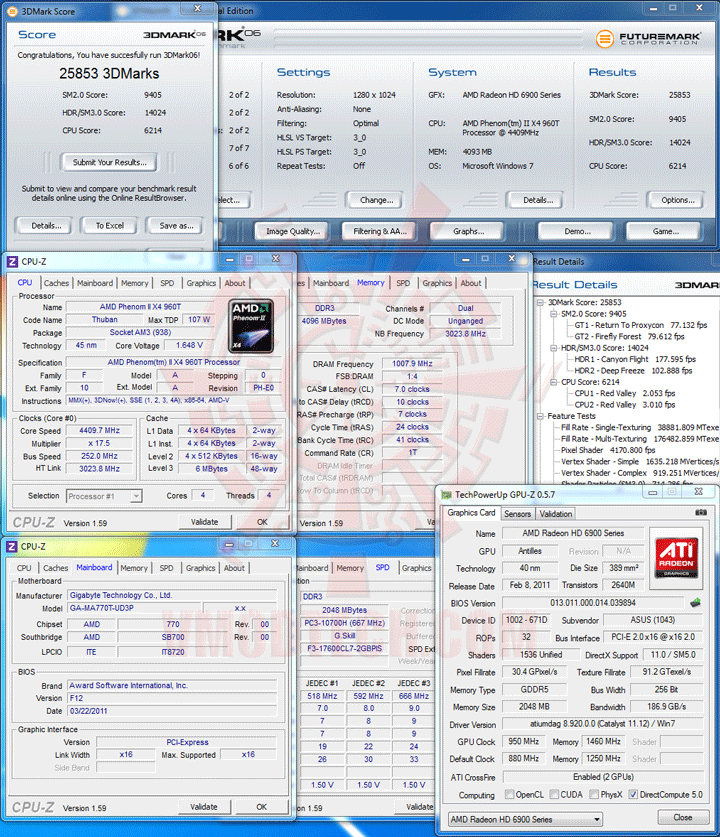The height and width of the screenshot is (837, 720).
Task: Click Validate in the upper CPU-Z window
Action: [204, 522]
